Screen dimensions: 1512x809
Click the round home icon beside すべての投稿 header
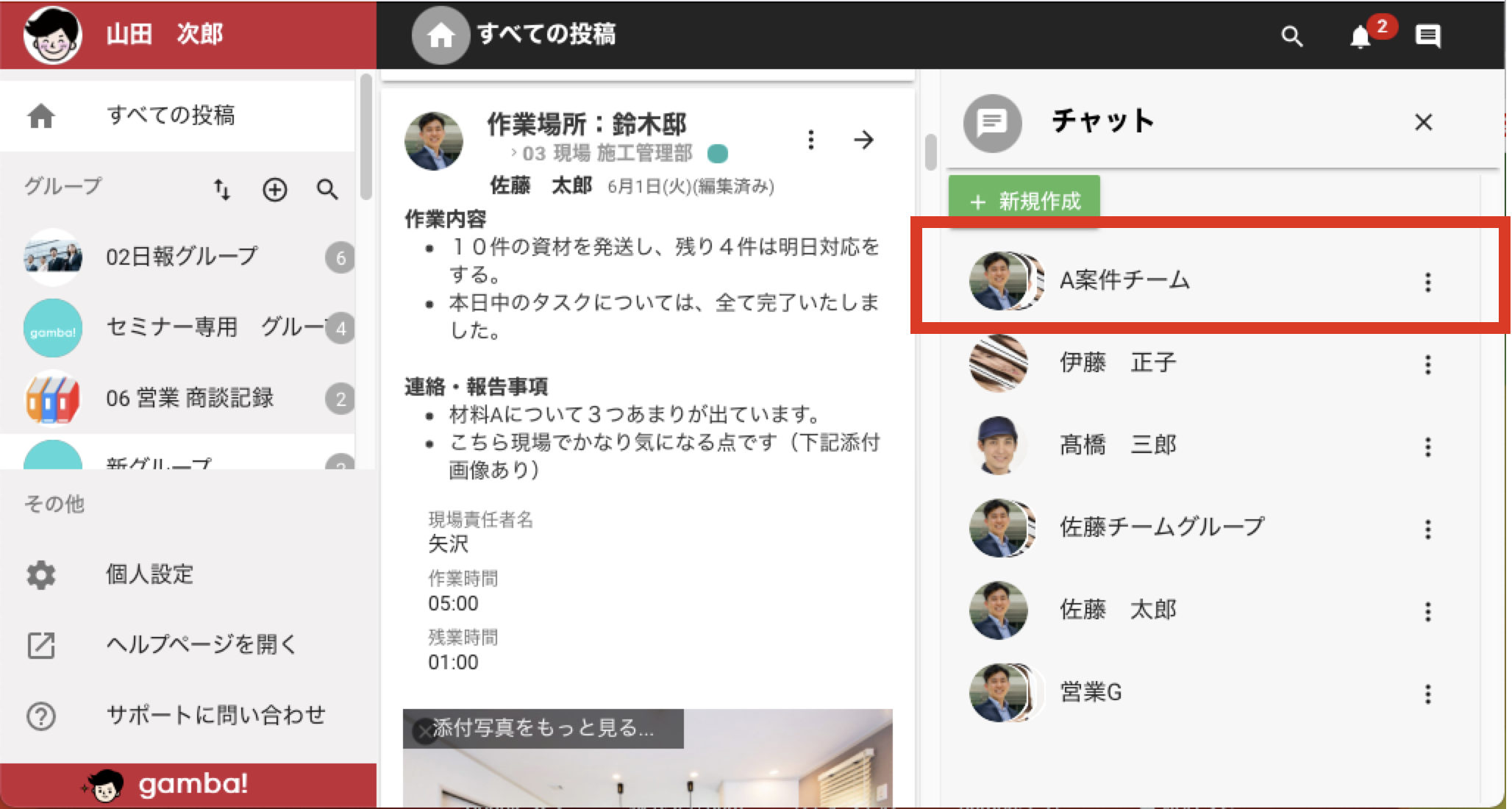pyautogui.click(x=441, y=35)
